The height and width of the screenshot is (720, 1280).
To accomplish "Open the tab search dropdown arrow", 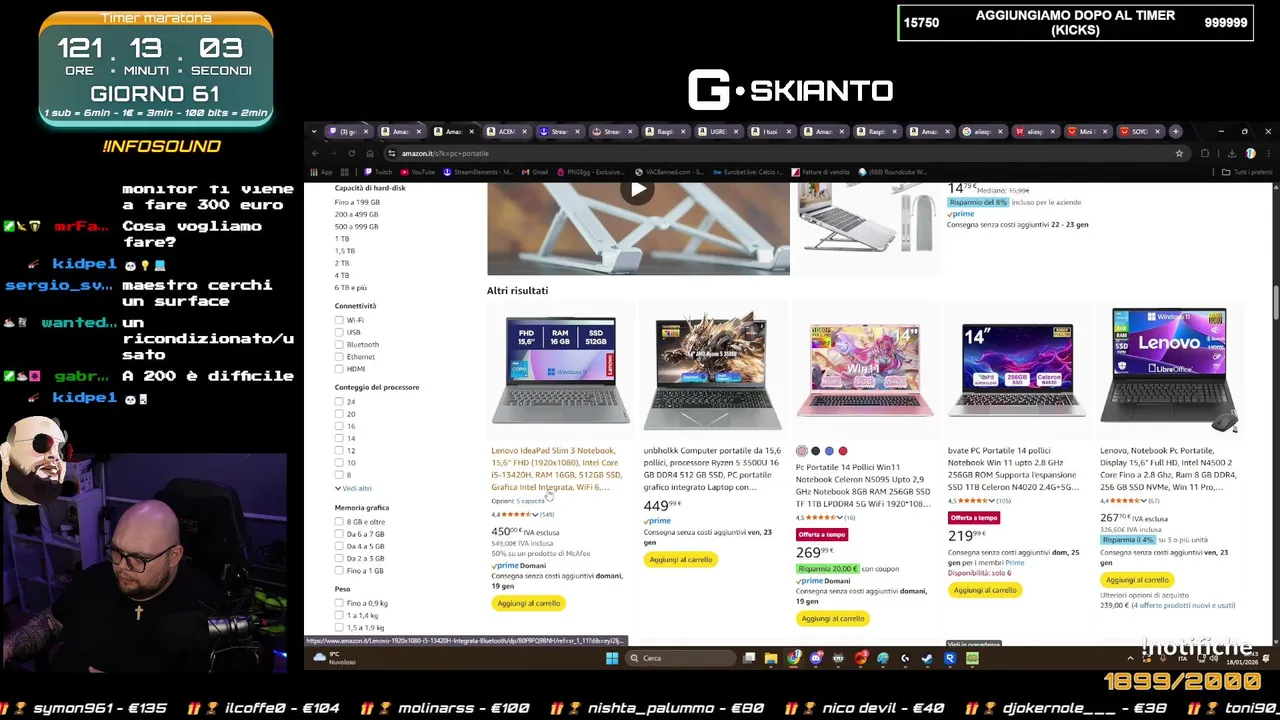I will pyautogui.click(x=315, y=131).
